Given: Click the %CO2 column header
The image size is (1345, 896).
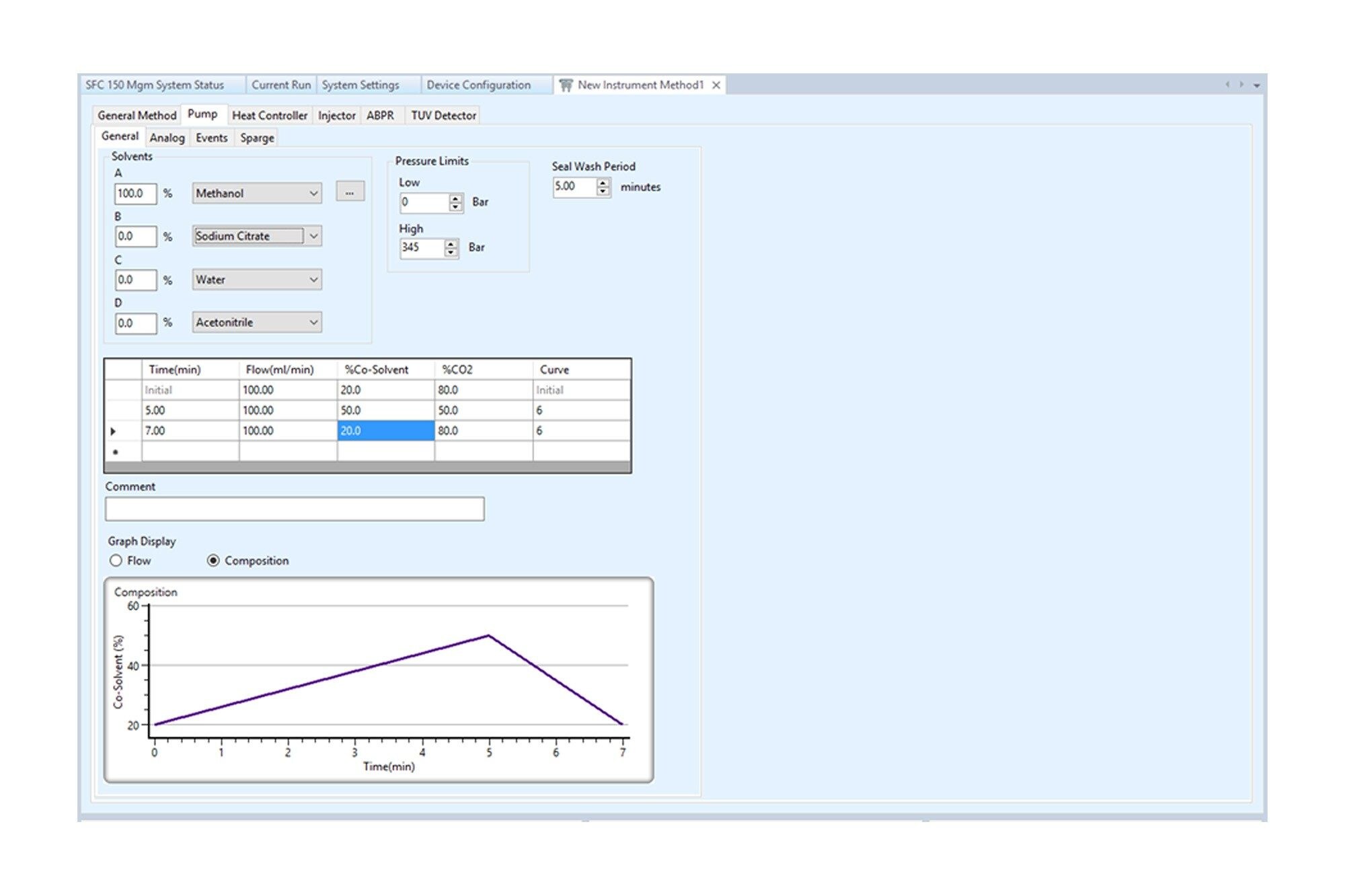Looking at the screenshot, I should (x=484, y=370).
